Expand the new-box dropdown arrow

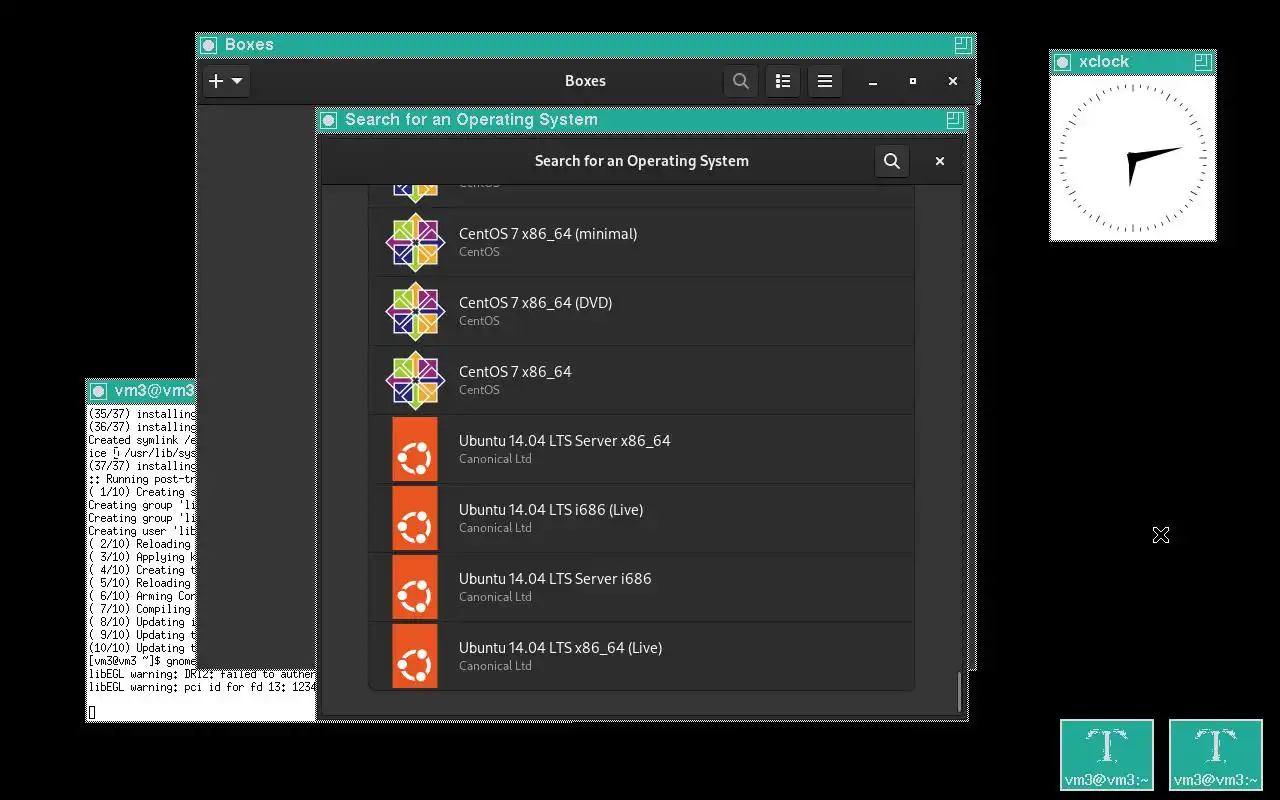(x=237, y=81)
